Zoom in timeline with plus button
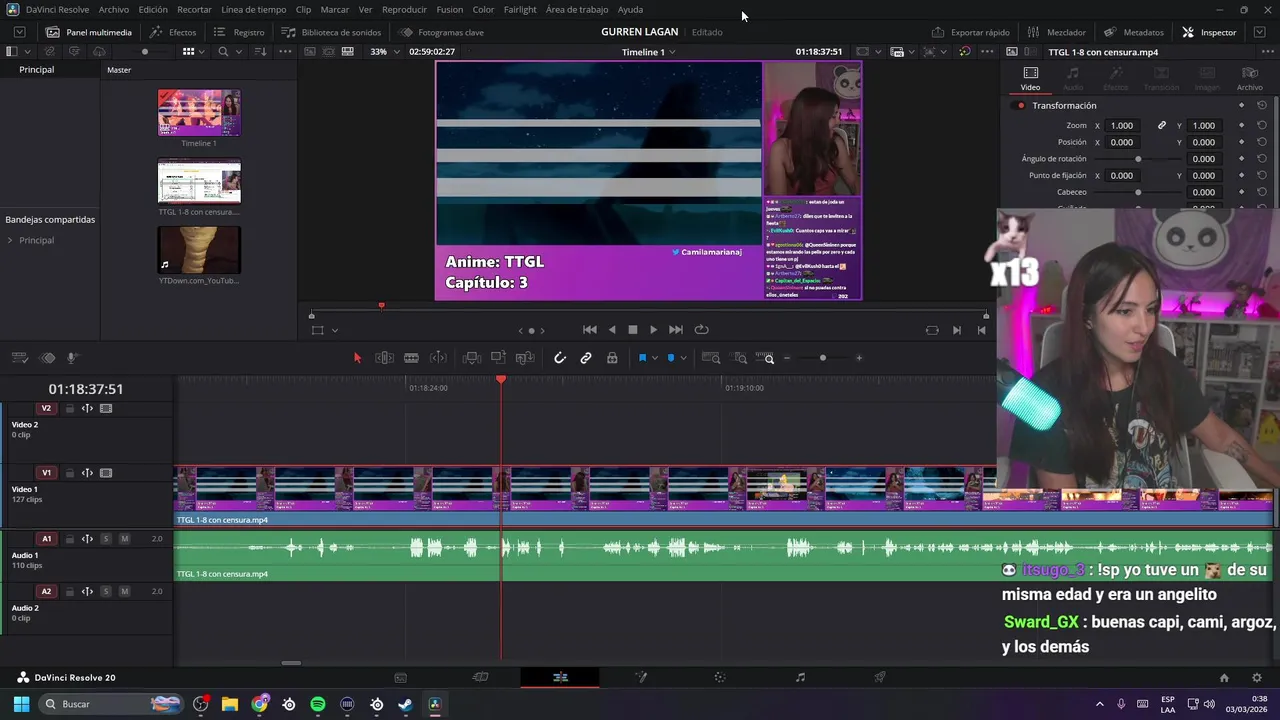 point(858,358)
